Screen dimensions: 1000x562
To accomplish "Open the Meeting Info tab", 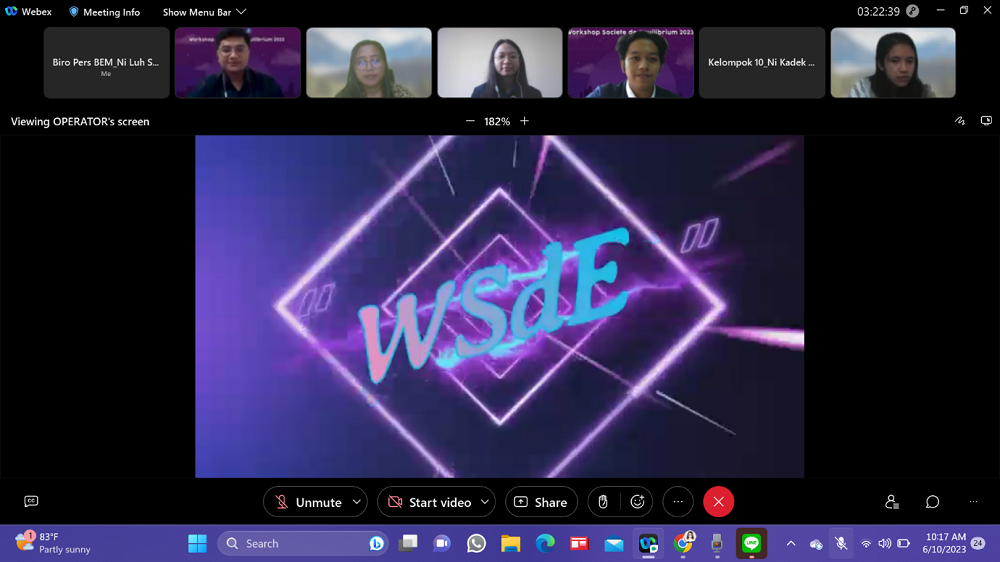I will [104, 12].
